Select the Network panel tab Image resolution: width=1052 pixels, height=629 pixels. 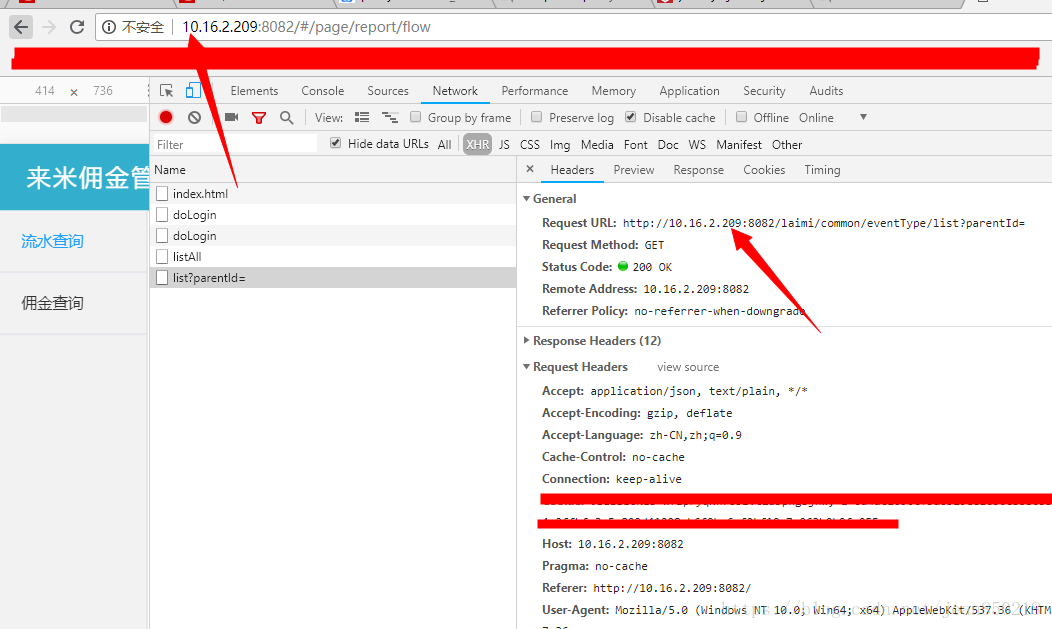pyautogui.click(x=455, y=91)
